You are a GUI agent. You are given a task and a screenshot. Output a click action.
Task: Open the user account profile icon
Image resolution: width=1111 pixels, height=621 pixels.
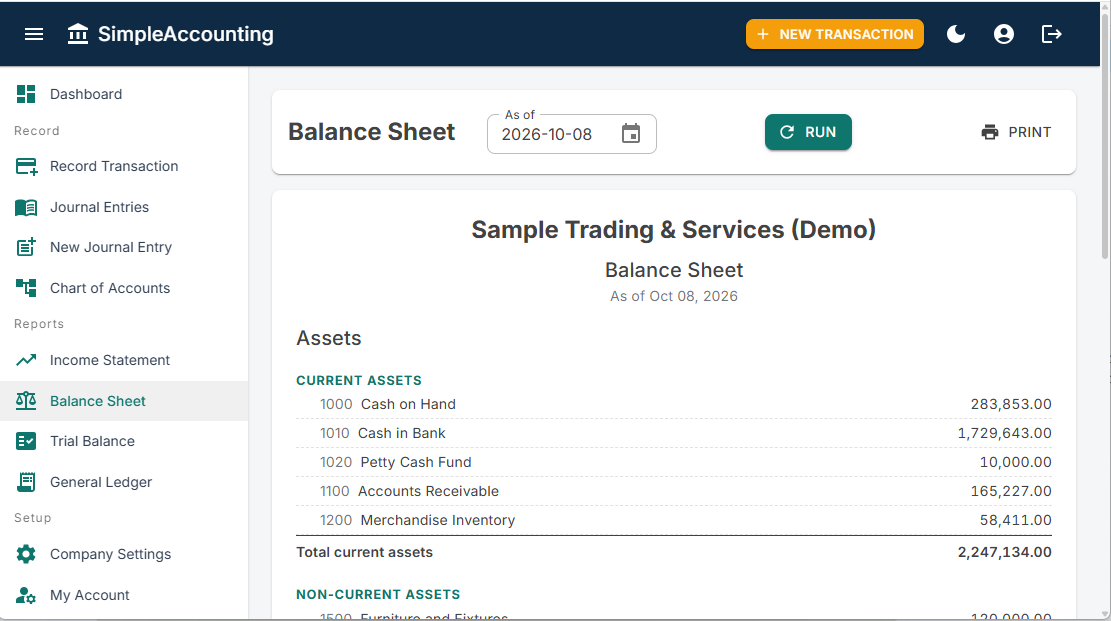[1003, 34]
